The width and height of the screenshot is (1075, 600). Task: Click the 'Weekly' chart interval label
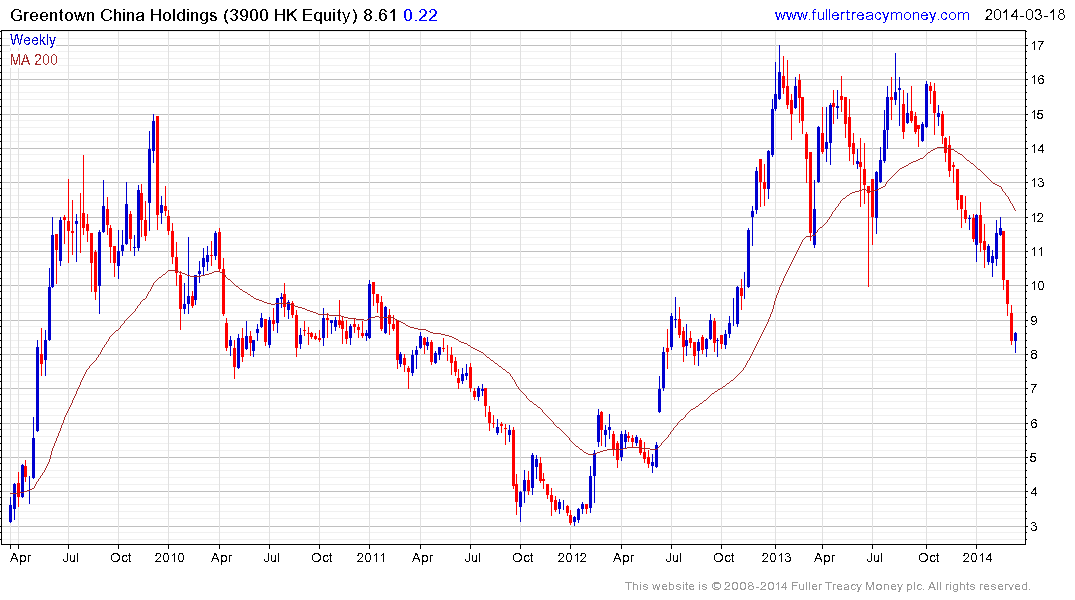pyautogui.click(x=33, y=40)
